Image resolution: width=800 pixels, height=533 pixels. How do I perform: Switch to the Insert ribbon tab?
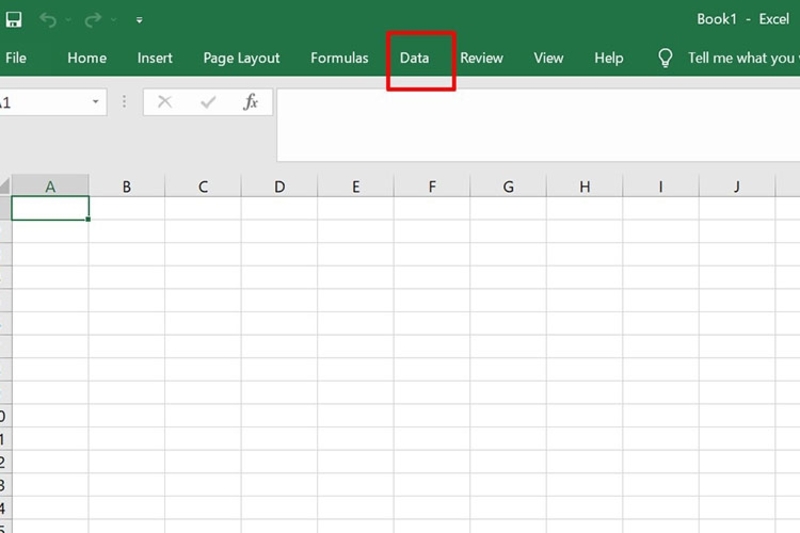coord(155,58)
